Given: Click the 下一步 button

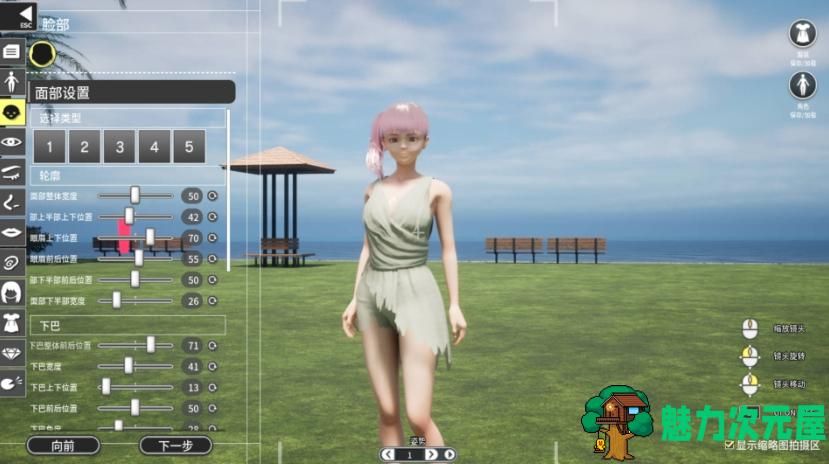Looking at the screenshot, I should [176, 446].
